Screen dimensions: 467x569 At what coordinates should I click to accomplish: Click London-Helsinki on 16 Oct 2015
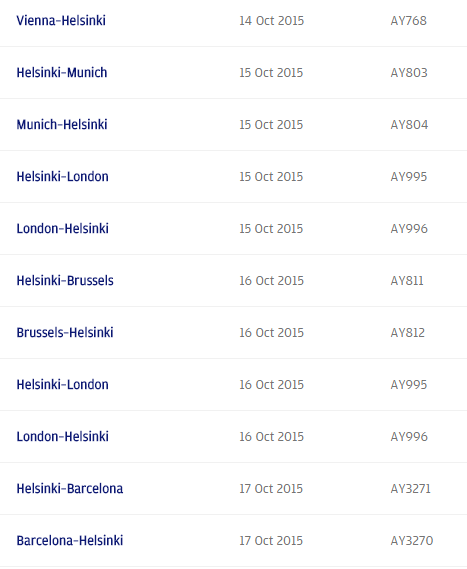(x=62, y=437)
